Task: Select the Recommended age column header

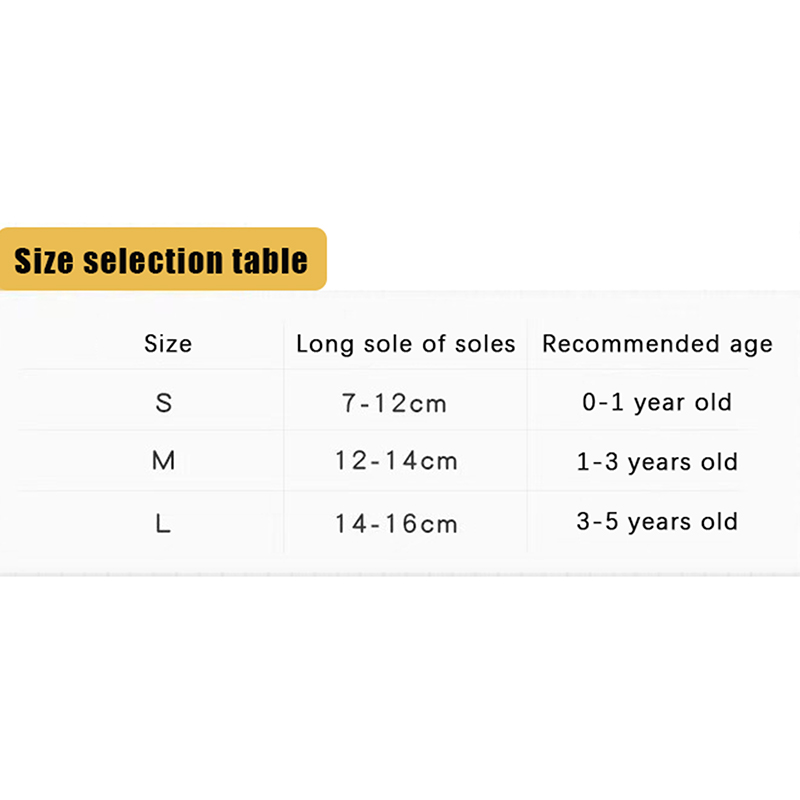Action: pos(657,344)
